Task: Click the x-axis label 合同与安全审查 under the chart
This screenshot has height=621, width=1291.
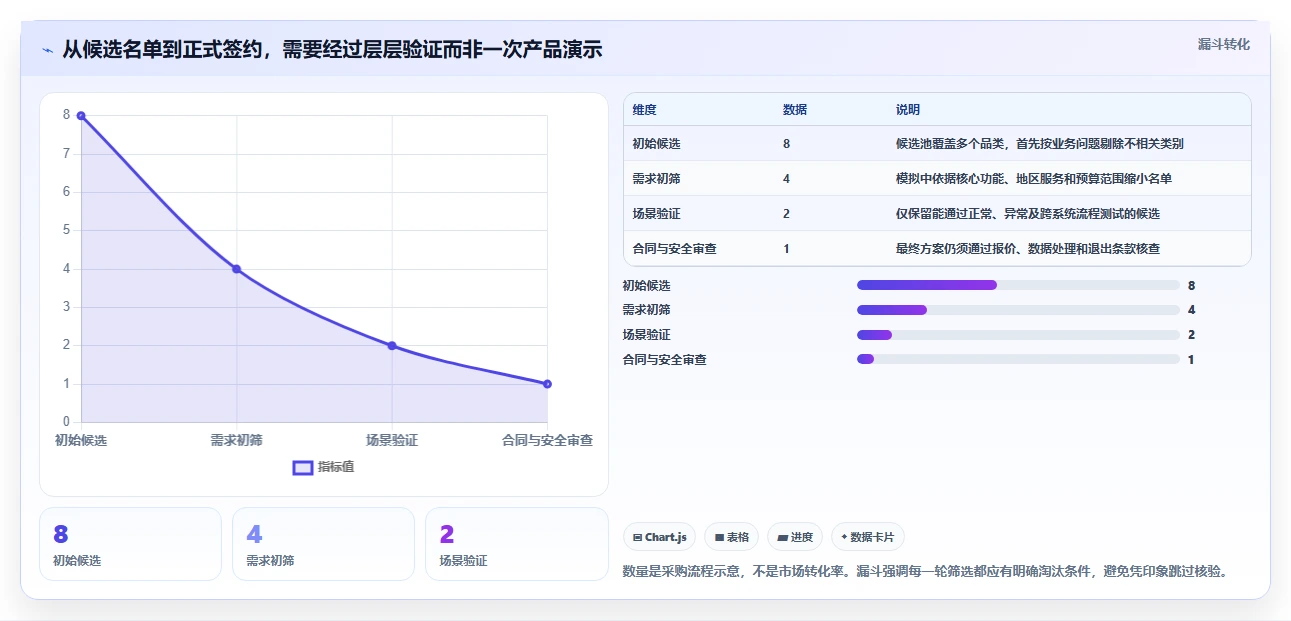Action: click(547, 440)
